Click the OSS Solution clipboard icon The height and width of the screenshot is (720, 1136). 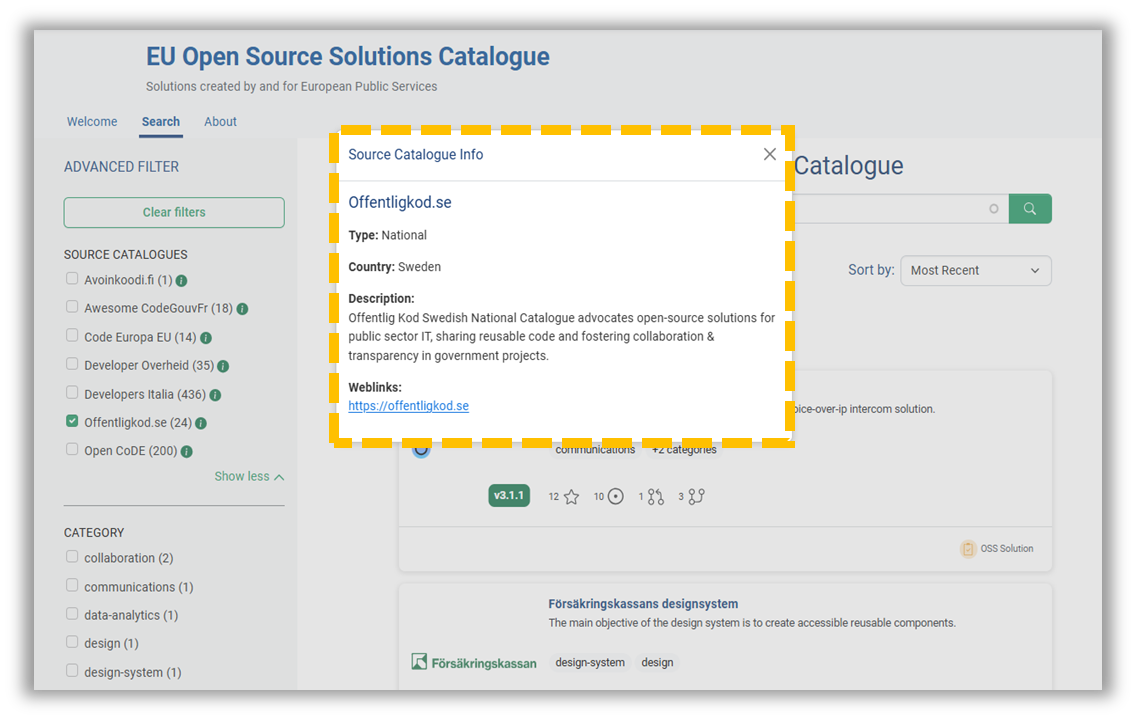click(968, 548)
